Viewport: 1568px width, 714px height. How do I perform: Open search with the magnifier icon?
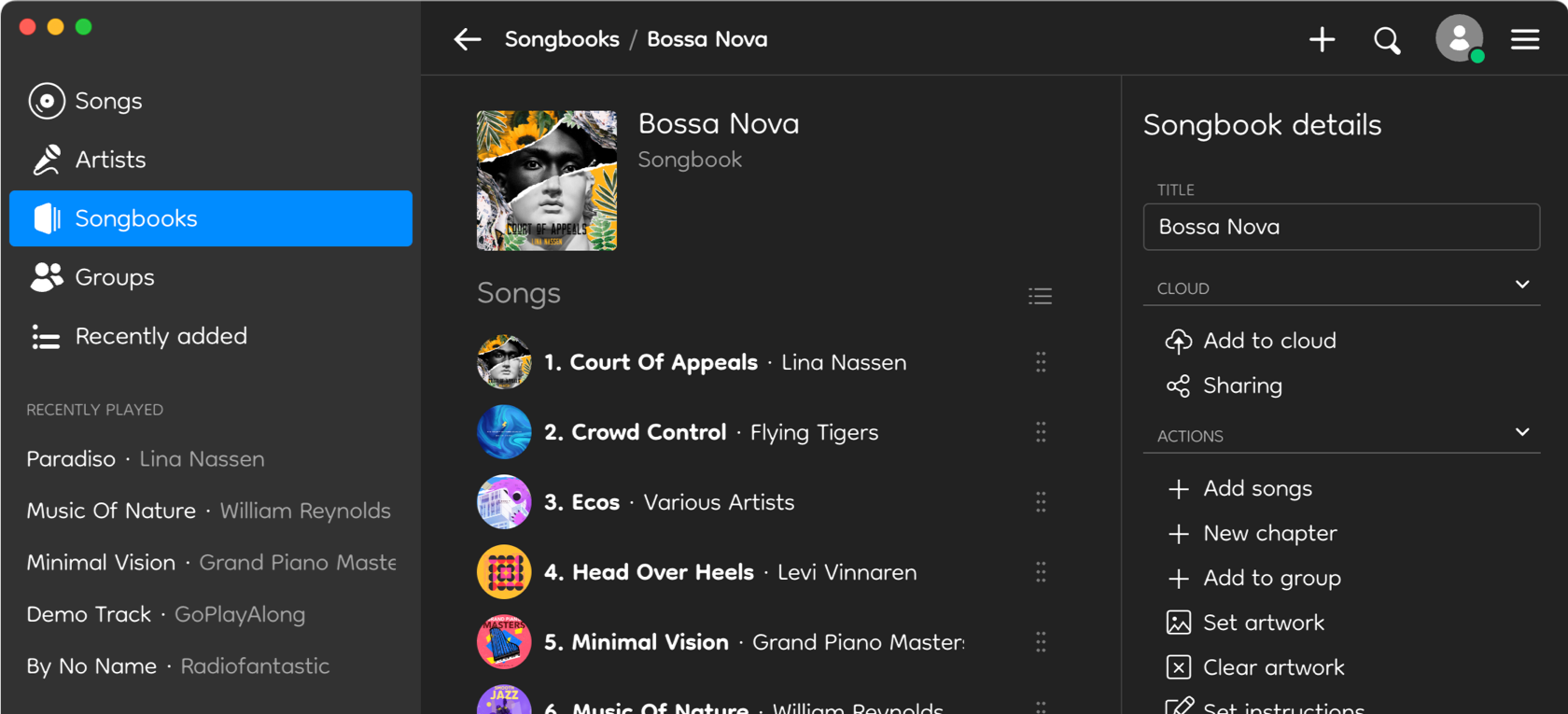(x=1387, y=40)
